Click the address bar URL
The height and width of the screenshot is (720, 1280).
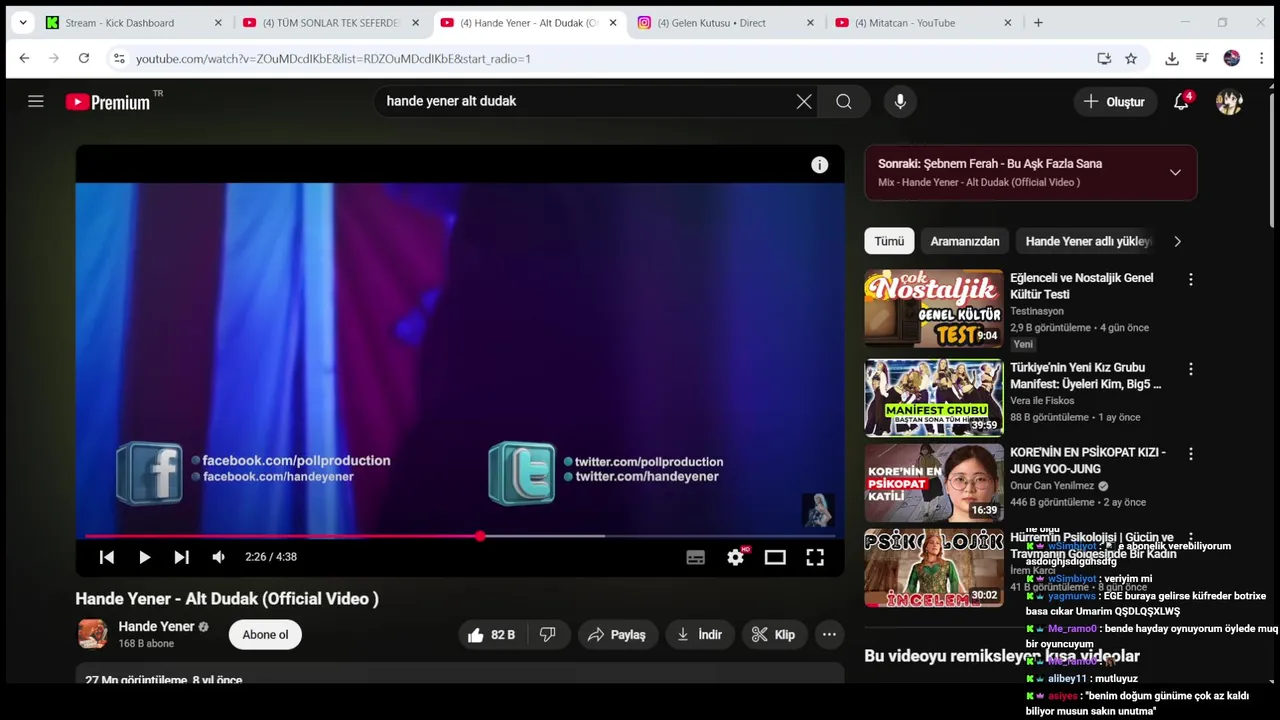pyautogui.click(x=333, y=58)
